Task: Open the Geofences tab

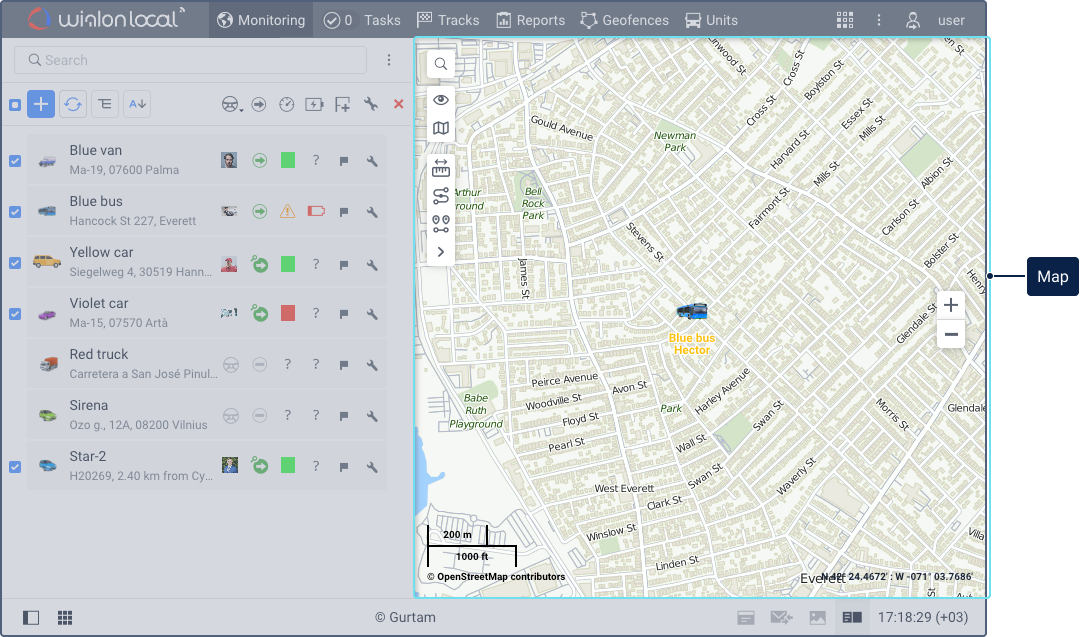Action: pos(624,20)
